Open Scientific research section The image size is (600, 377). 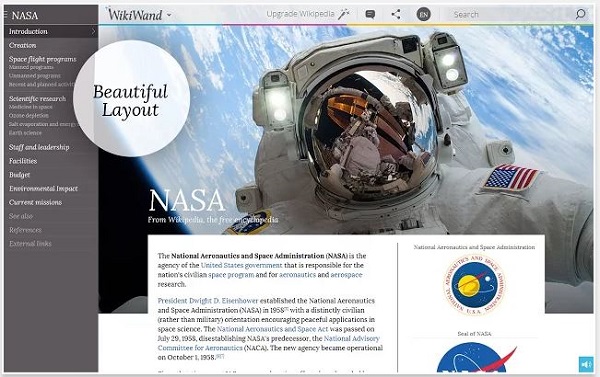[x=38, y=99]
